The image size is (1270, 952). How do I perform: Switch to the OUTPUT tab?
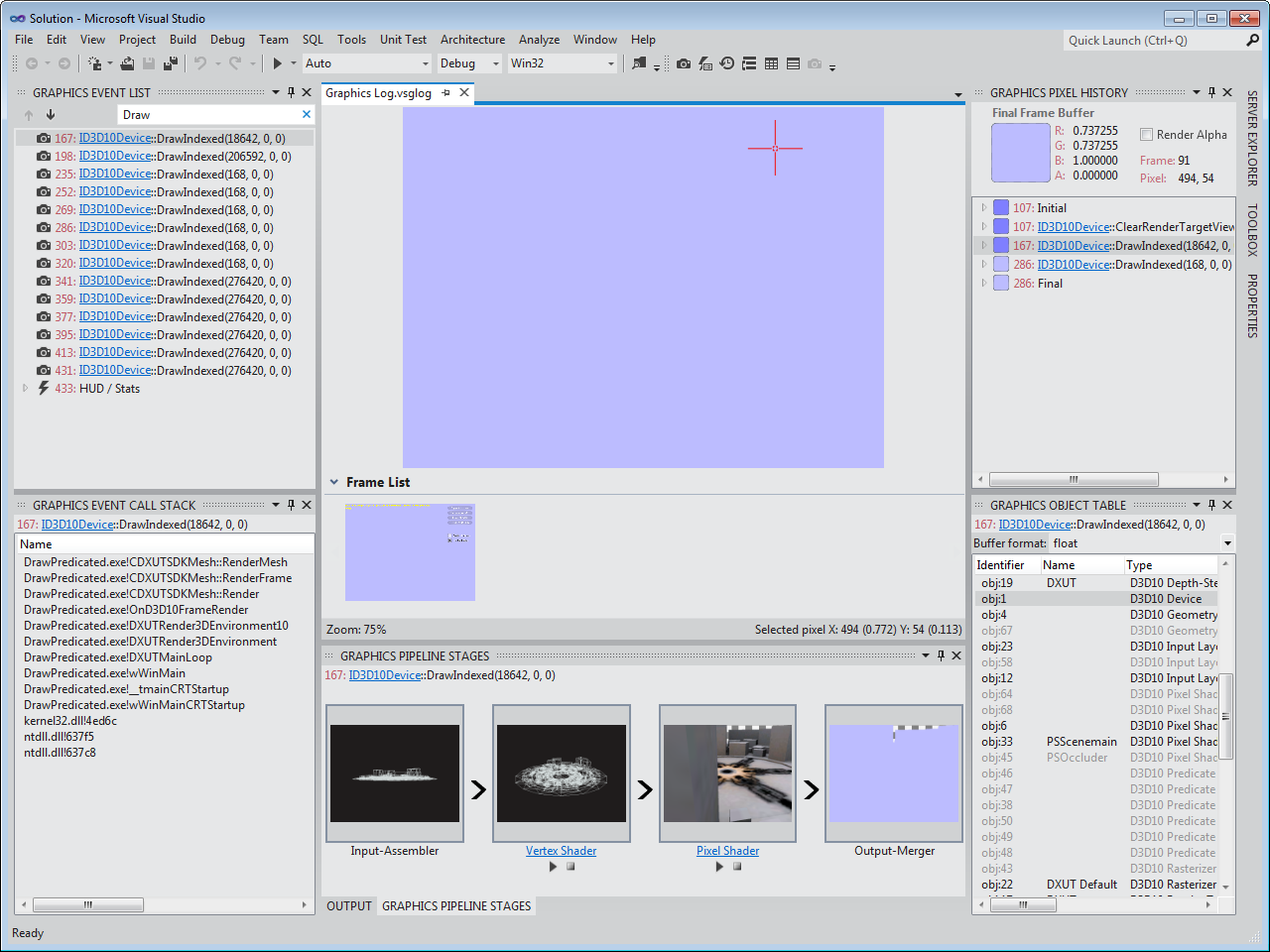coord(349,905)
